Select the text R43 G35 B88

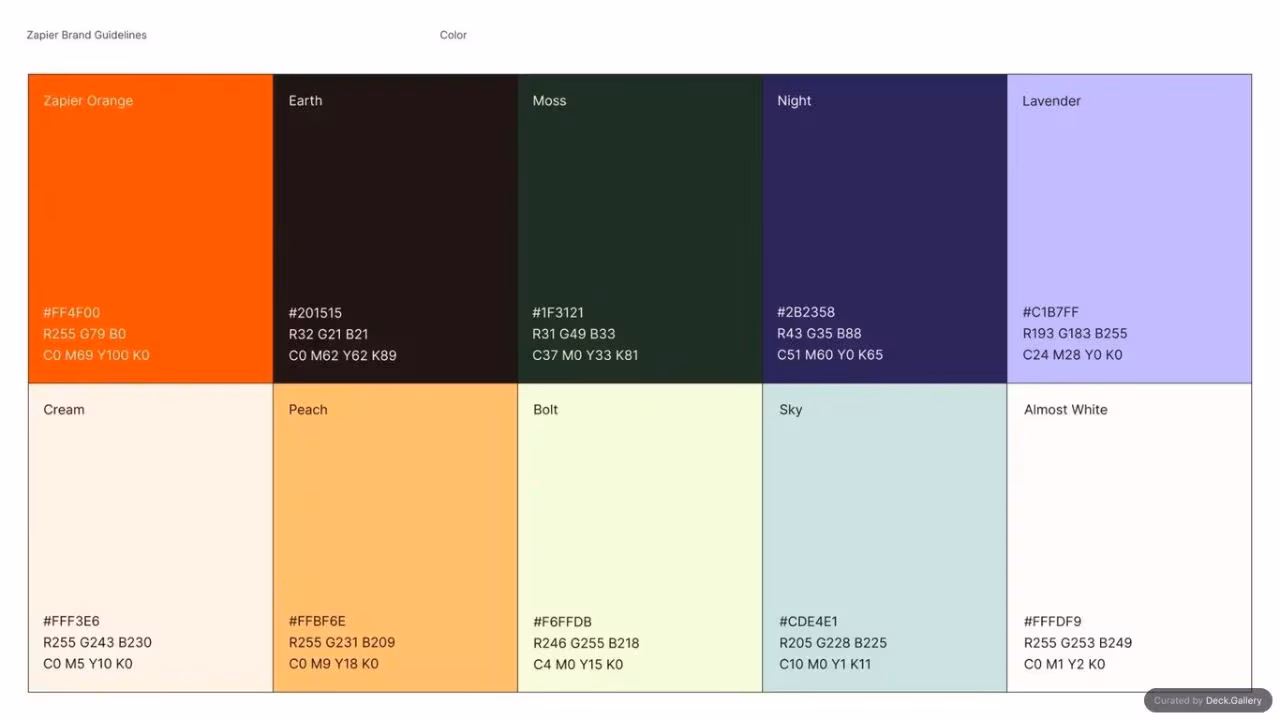[819, 333]
